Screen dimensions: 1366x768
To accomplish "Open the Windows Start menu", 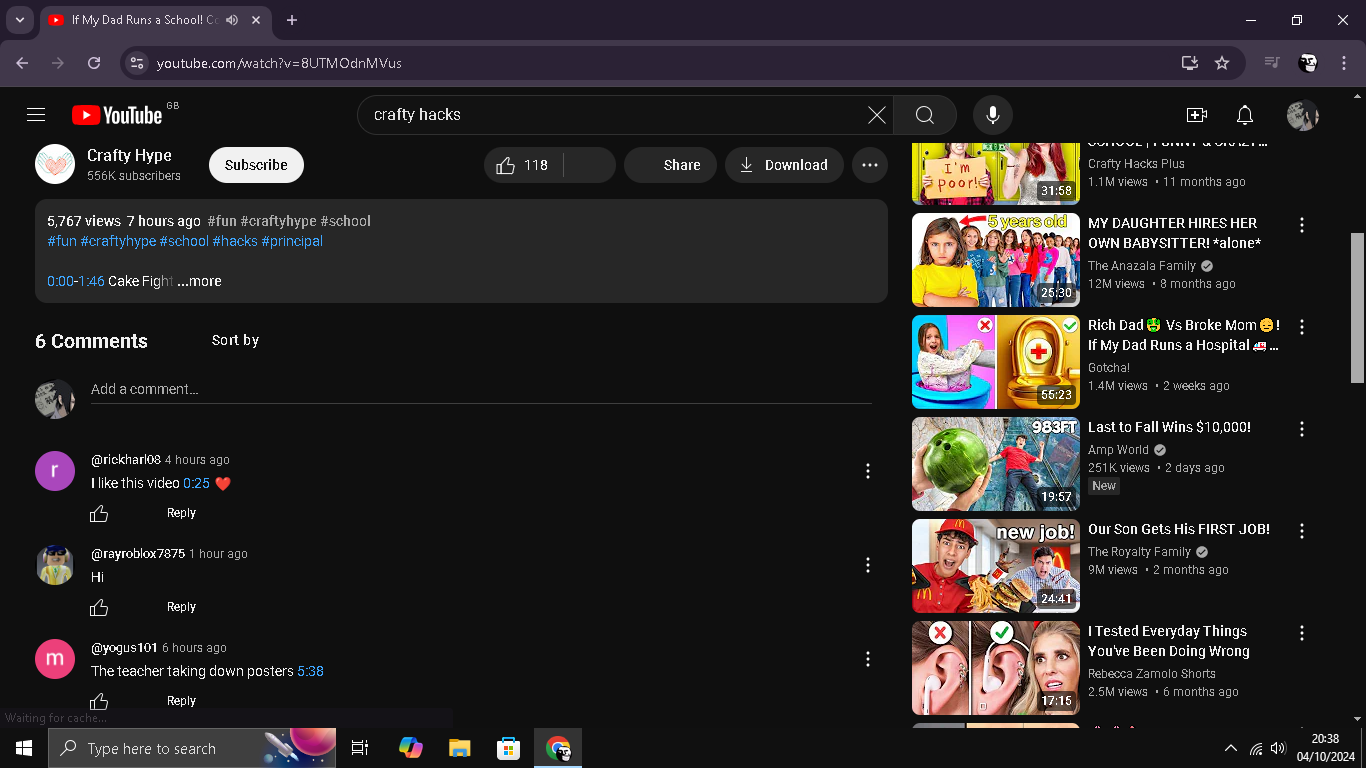I will coord(24,748).
